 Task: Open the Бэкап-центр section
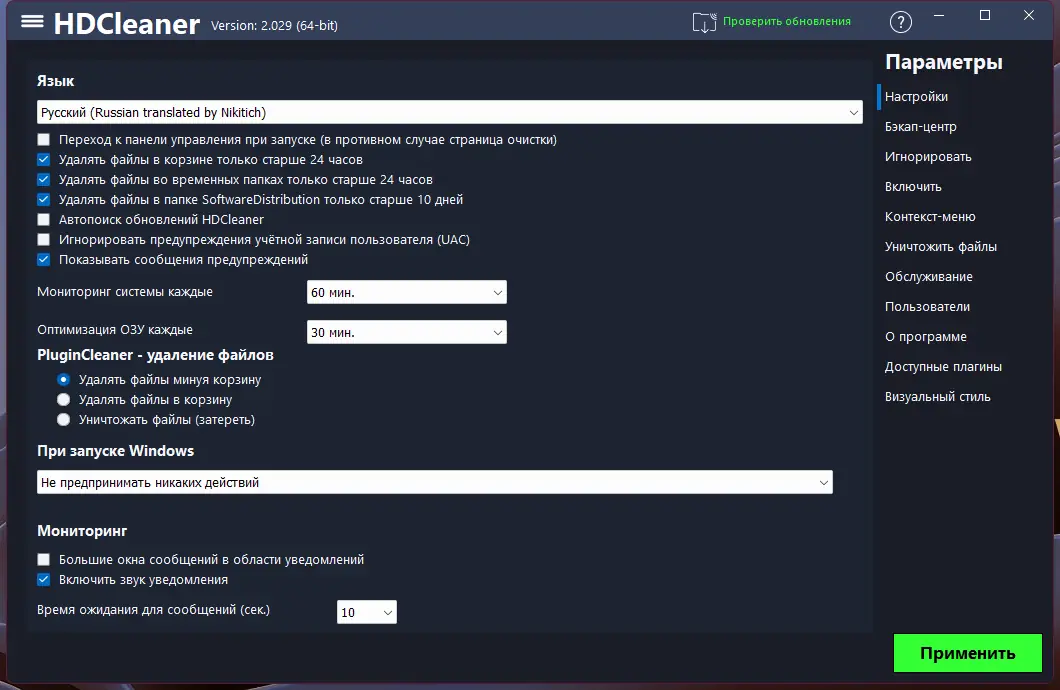(x=921, y=126)
